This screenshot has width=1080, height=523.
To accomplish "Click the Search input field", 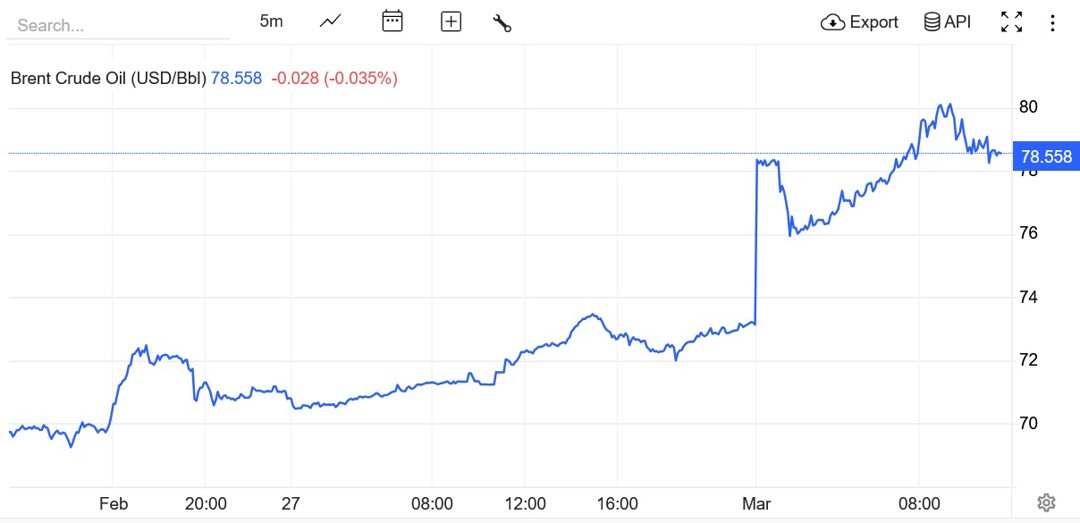I will tap(117, 25).
